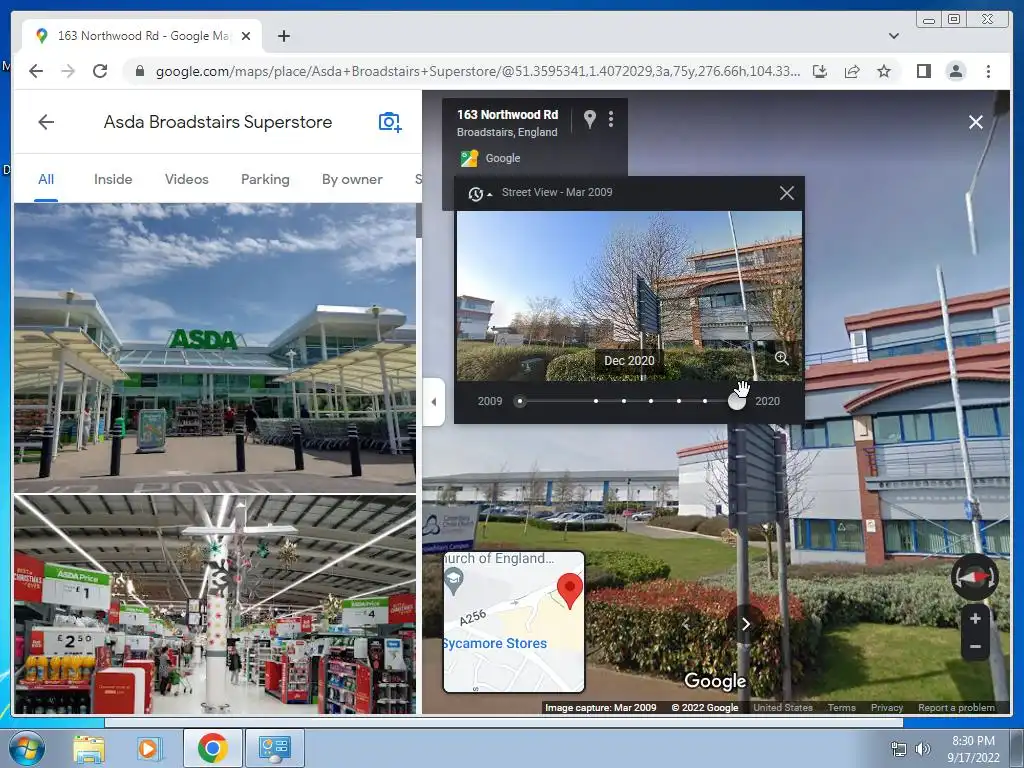The height and width of the screenshot is (768, 1024).
Task: Open Windows Media Player from the taskbar
Action: coord(148,748)
